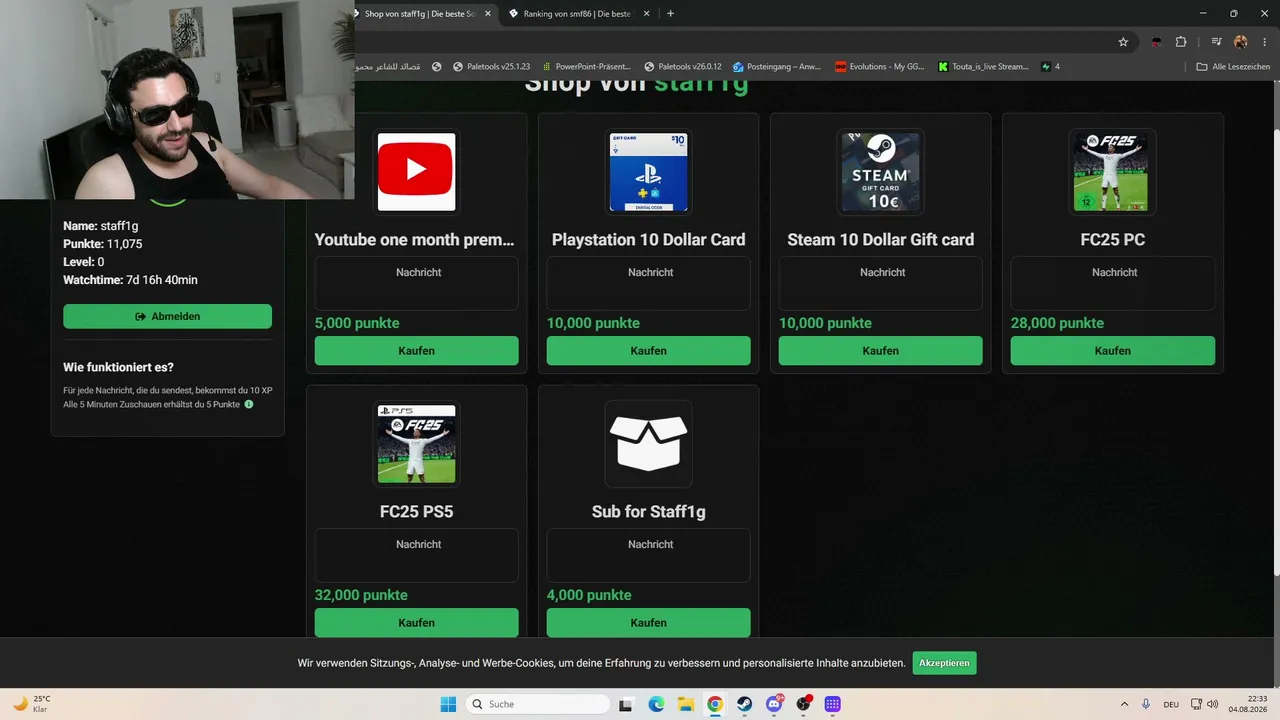Bookmark this page with the star icon
This screenshot has height=720, width=1280.
tap(1123, 42)
